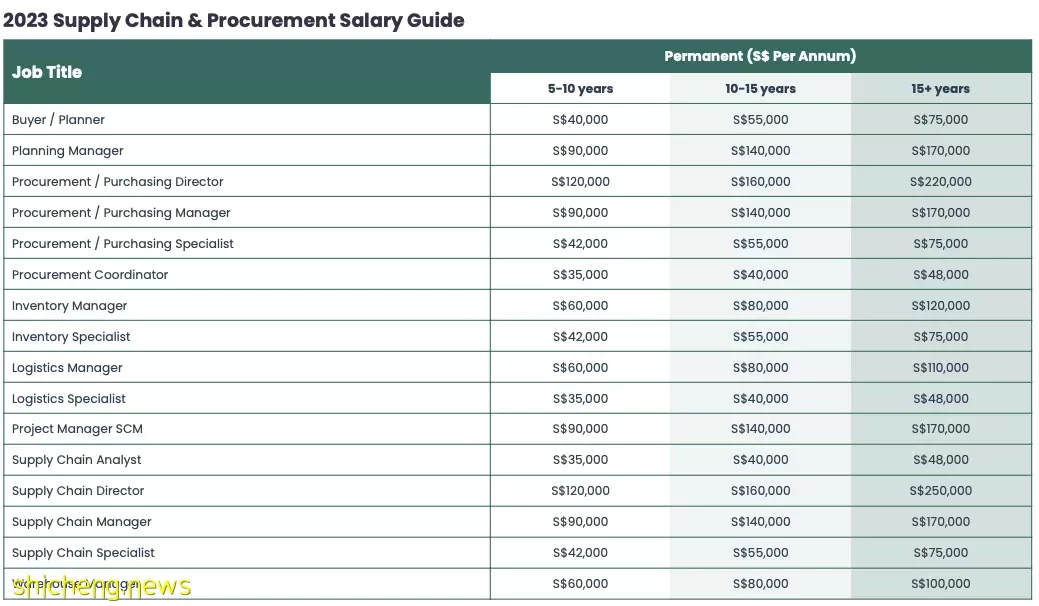The image size is (1039, 606).
Task: Click the 2023 Supply Chain Salary Guide title
Action: [233, 21]
